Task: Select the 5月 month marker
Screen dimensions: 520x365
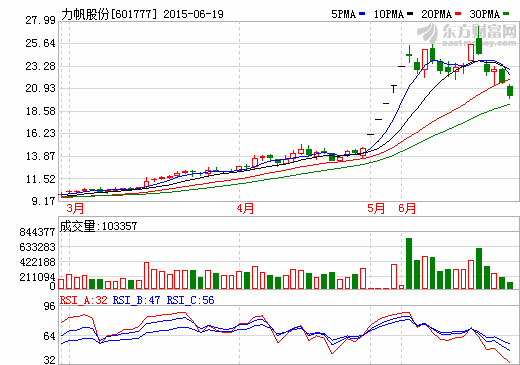Action: [x=376, y=208]
